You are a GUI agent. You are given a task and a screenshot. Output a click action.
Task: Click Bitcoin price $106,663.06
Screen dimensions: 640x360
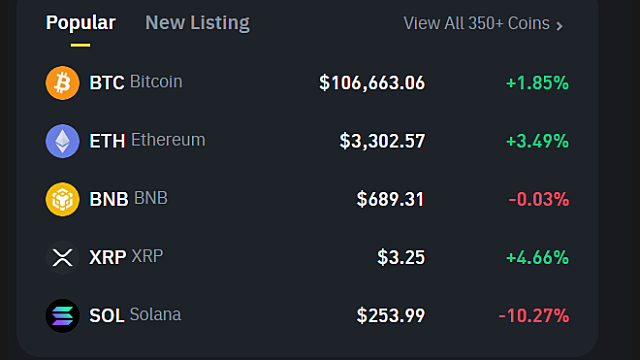click(372, 83)
